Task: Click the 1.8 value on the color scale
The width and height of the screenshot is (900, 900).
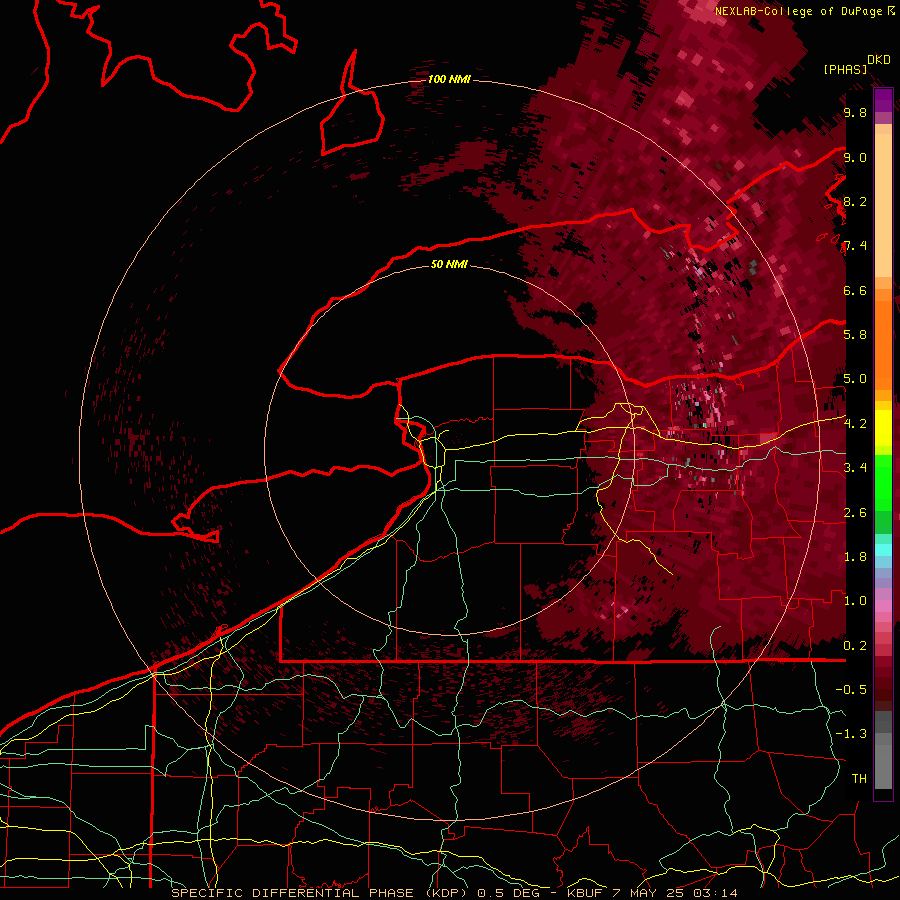Action: (x=855, y=557)
